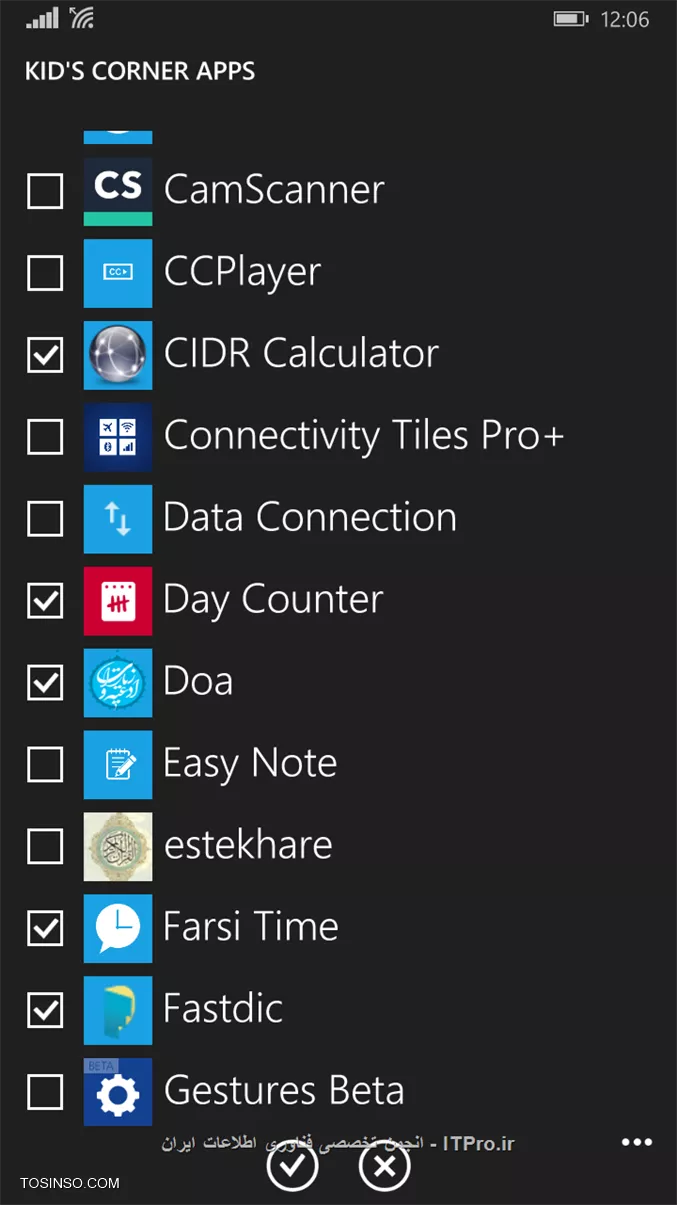
Task: Check the Gestures Beta checkbox
Action: click(45, 1092)
